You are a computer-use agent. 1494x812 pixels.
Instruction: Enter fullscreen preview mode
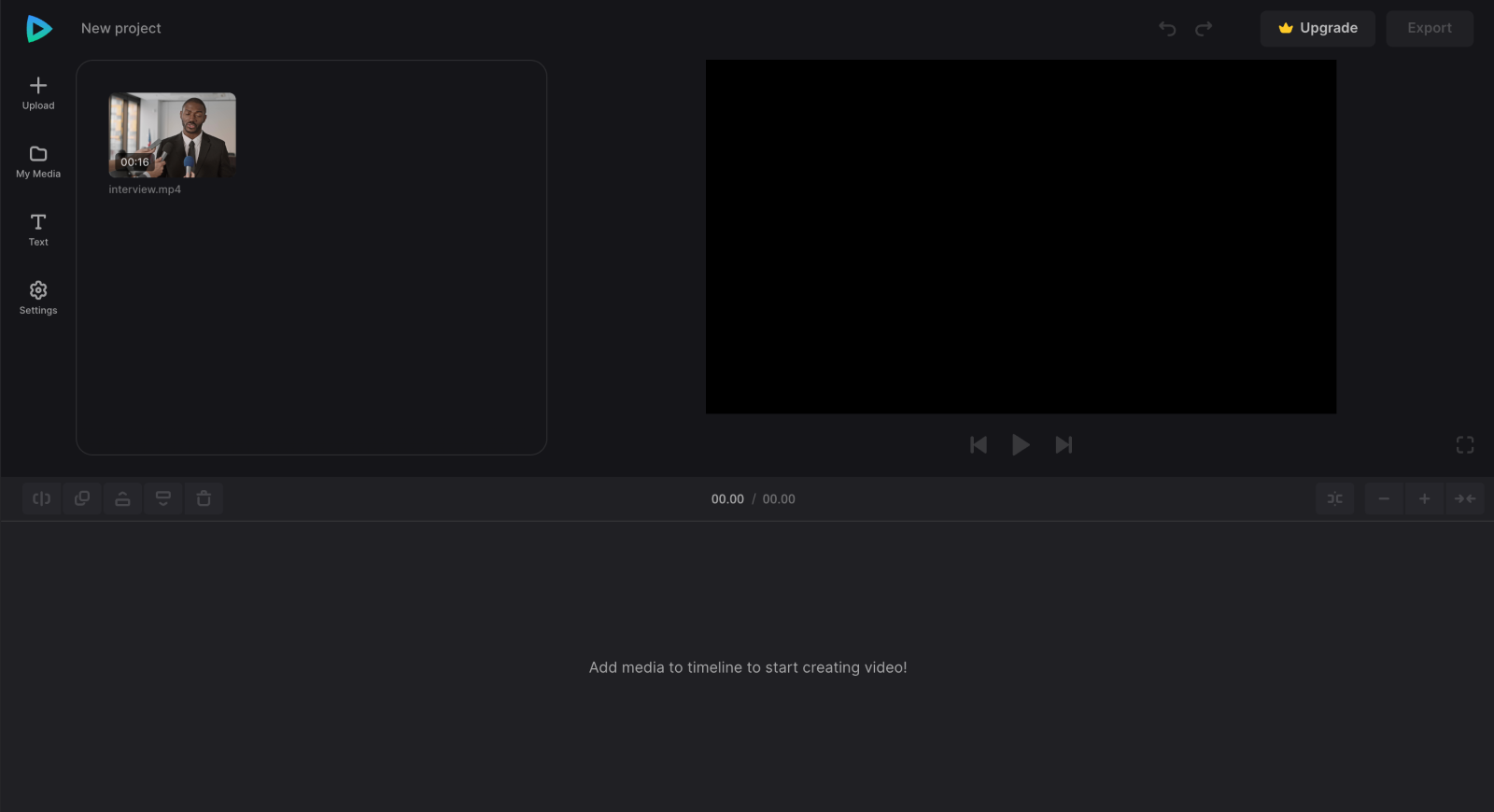tap(1465, 445)
